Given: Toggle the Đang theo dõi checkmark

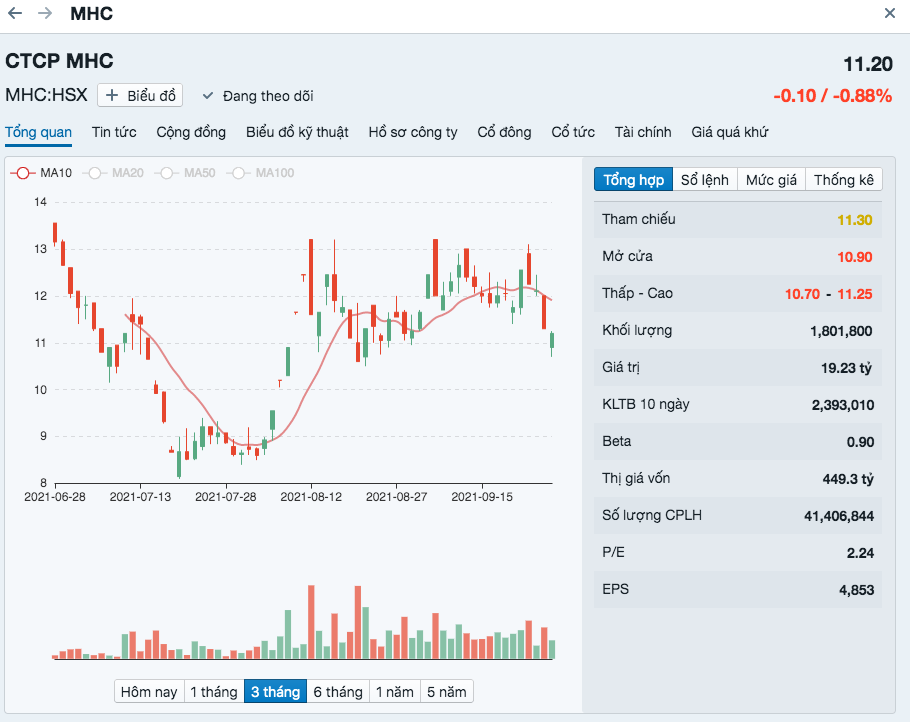Looking at the screenshot, I should coord(258,96).
